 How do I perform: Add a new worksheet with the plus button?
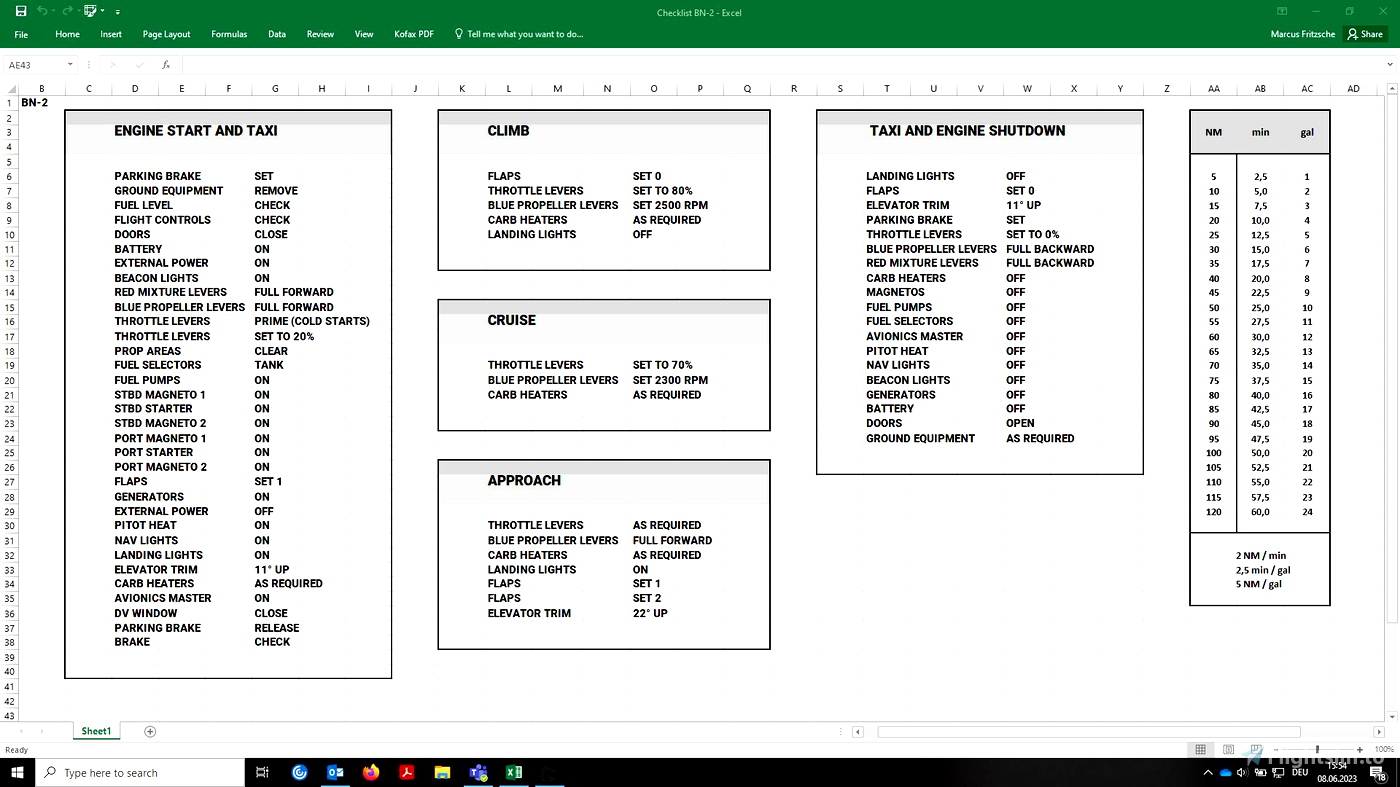[x=150, y=731]
